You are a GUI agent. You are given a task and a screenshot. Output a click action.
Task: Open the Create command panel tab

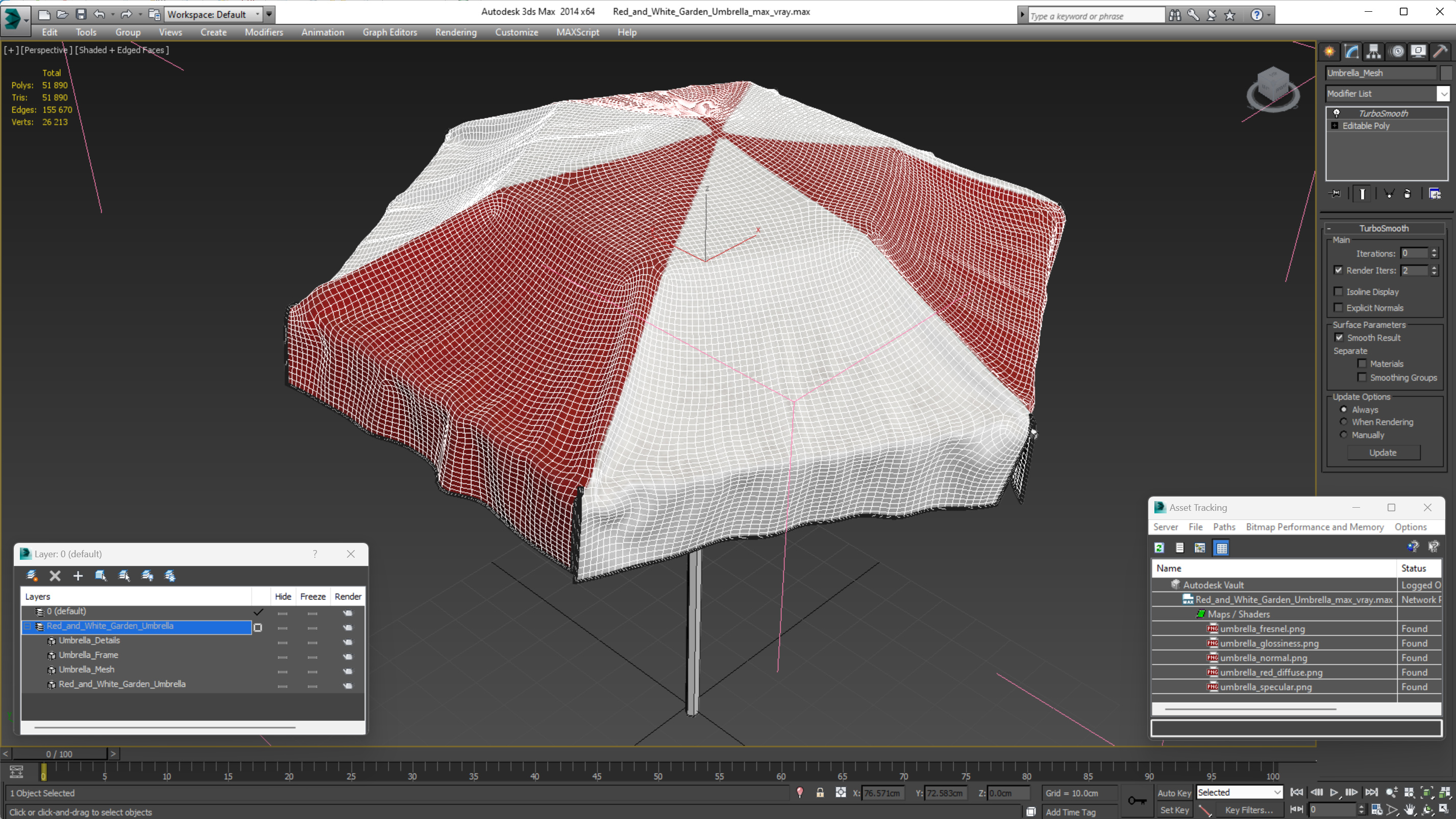tap(1329, 52)
